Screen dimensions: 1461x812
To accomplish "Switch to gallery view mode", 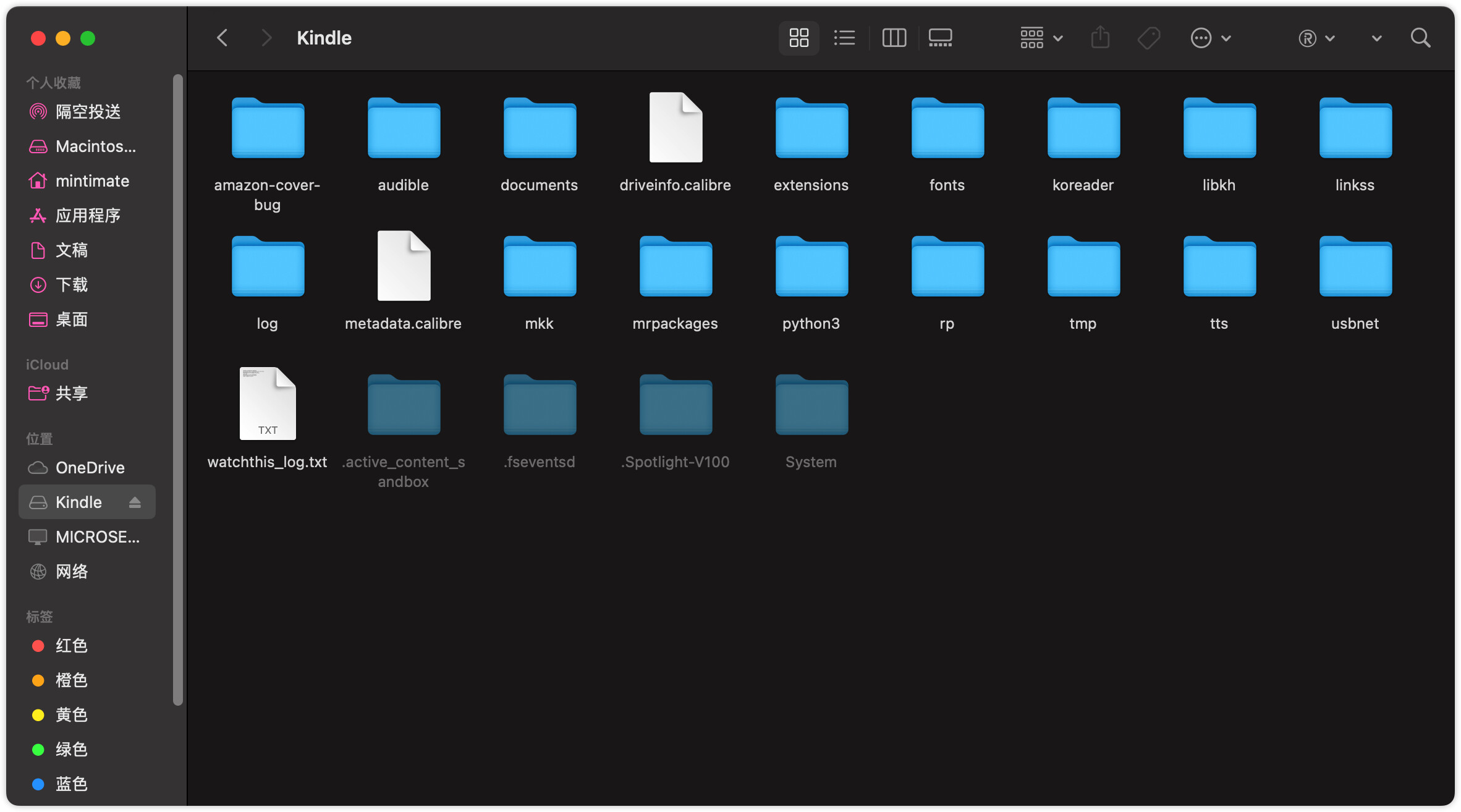I will point(940,38).
